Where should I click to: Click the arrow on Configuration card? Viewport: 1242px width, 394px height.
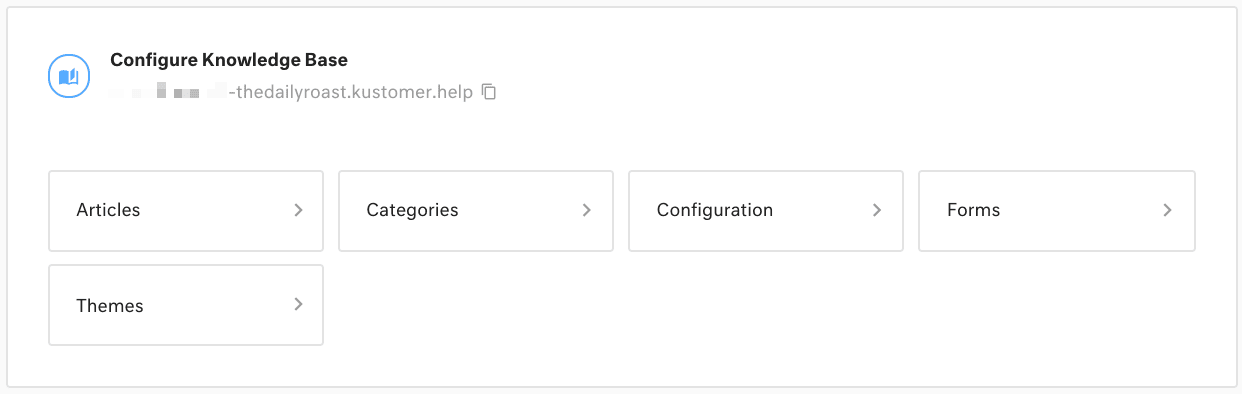pyautogui.click(x=877, y=210)
